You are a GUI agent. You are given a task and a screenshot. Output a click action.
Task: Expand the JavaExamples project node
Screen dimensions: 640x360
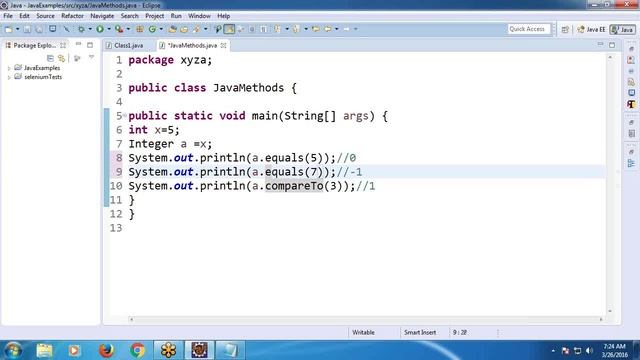(x=9, y=68)
